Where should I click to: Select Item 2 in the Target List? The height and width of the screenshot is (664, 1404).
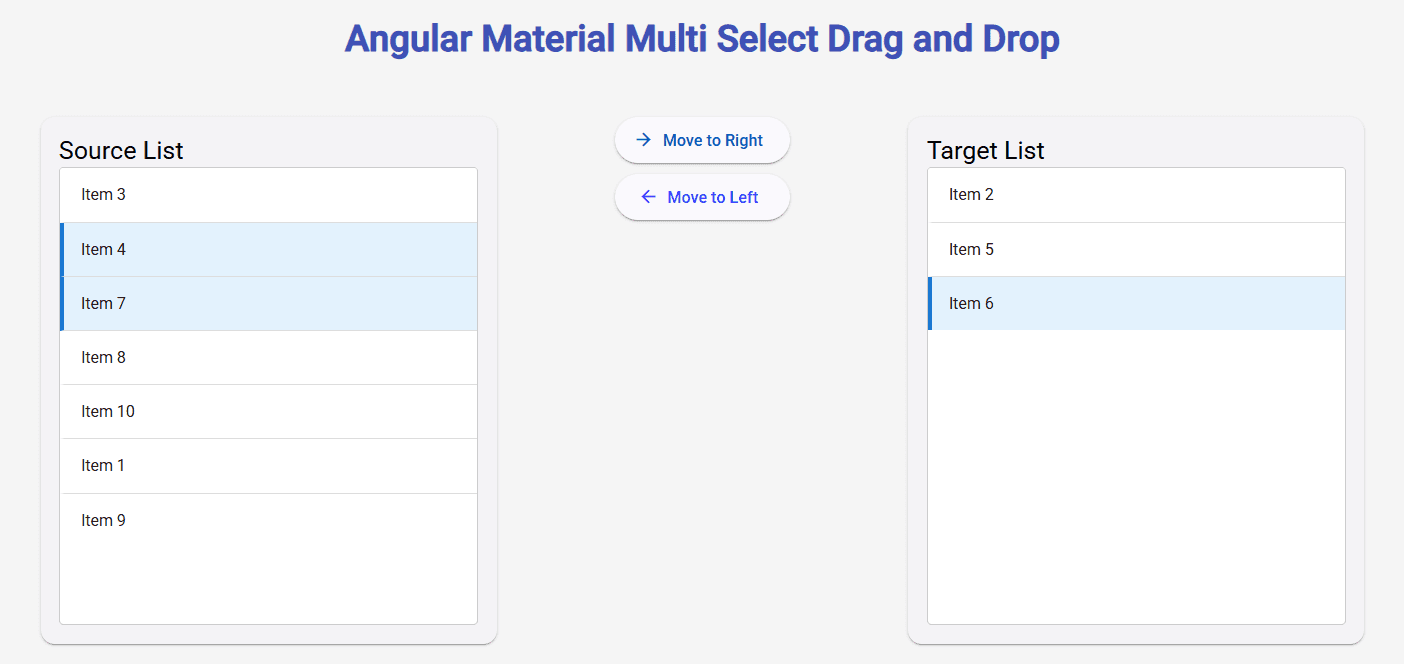[x=1136, y=194]
